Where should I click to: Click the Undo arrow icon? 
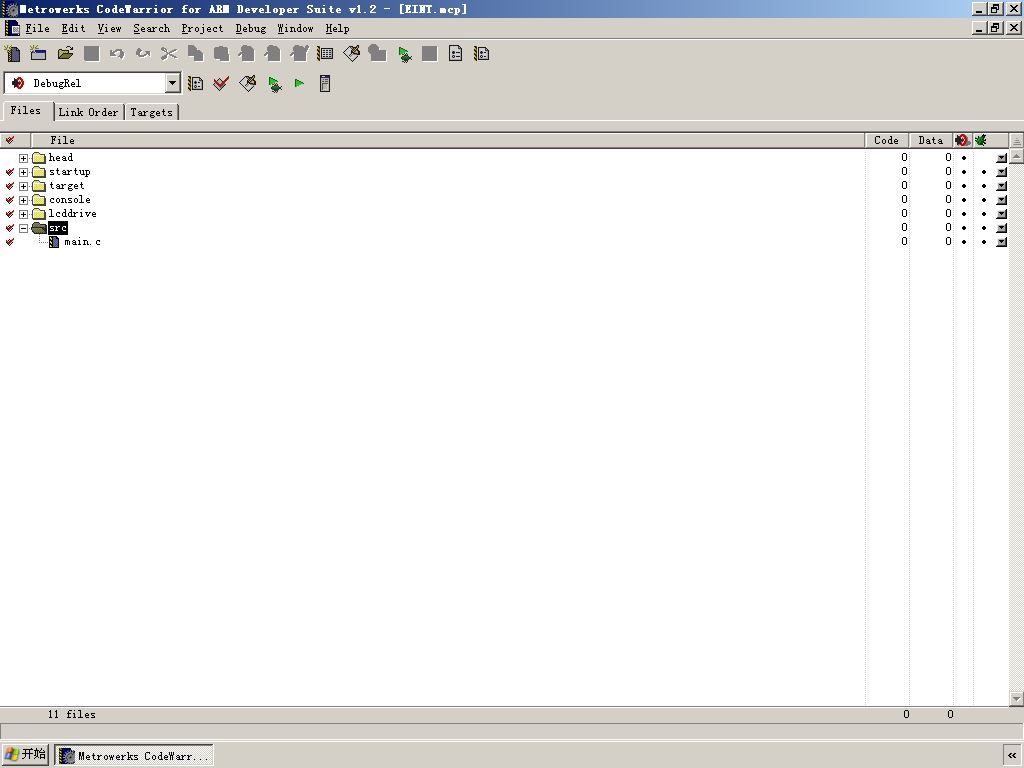(x=117, y=53)
